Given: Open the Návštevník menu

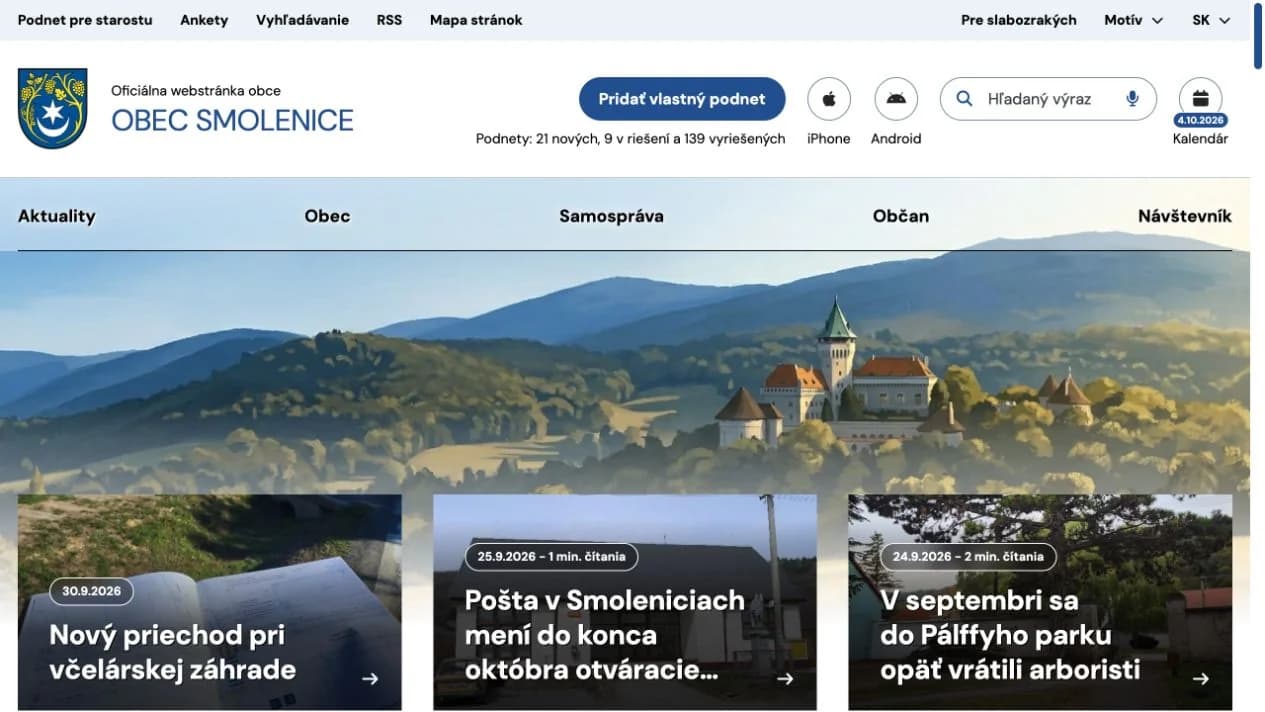Looking at the screenshot, I should click(1185, 216).
